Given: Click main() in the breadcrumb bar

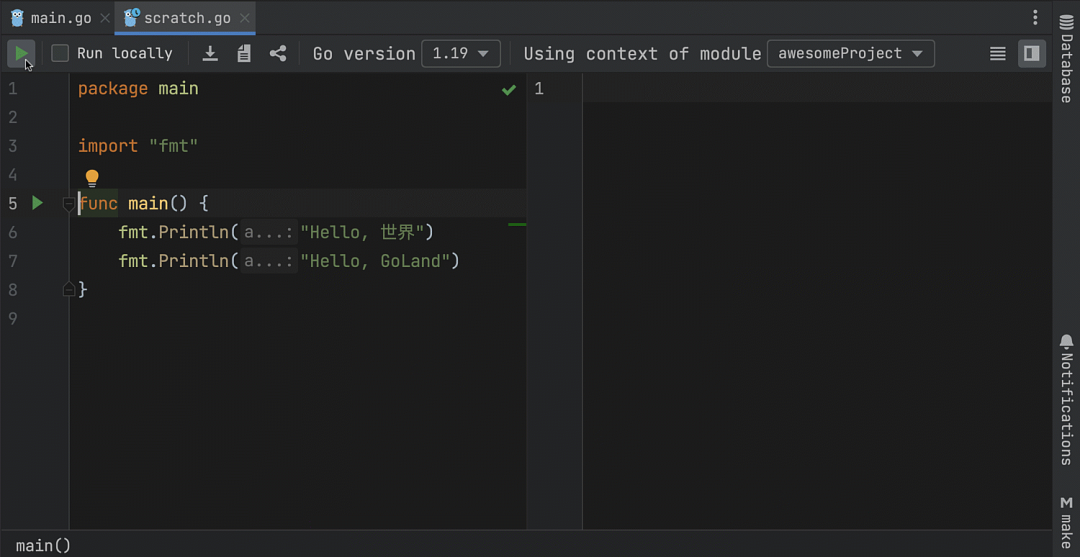Looking at the screenshot, I should click(x=43, y=545).
